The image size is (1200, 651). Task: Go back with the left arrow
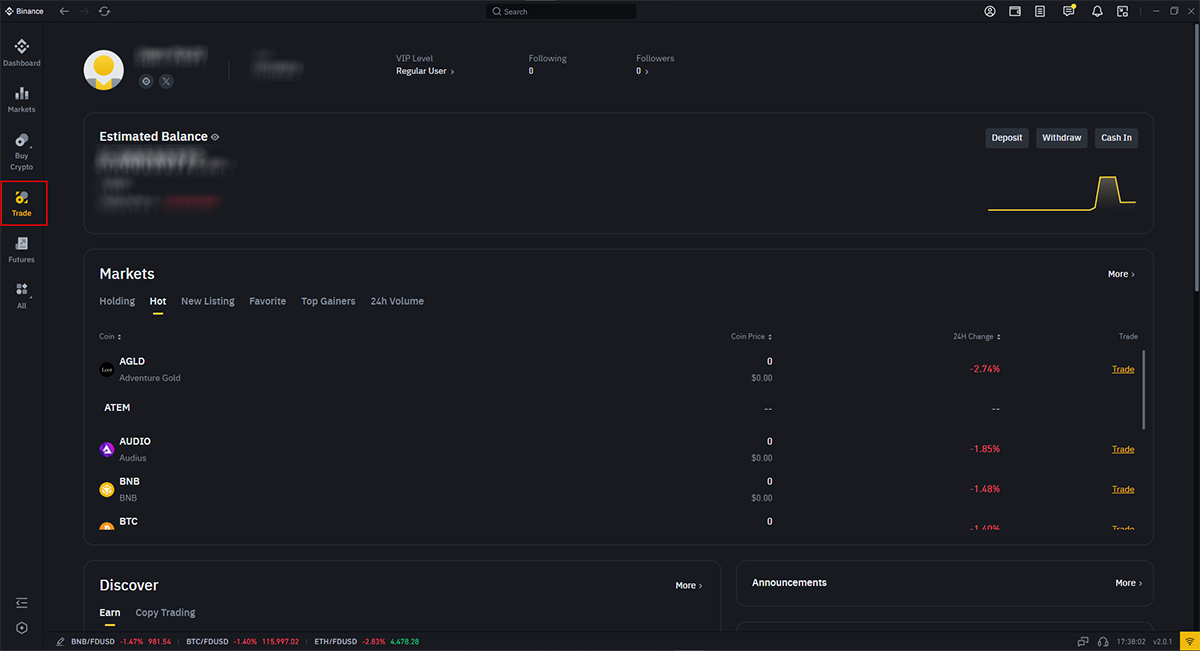pyautogui.click(x=64, y=11)
